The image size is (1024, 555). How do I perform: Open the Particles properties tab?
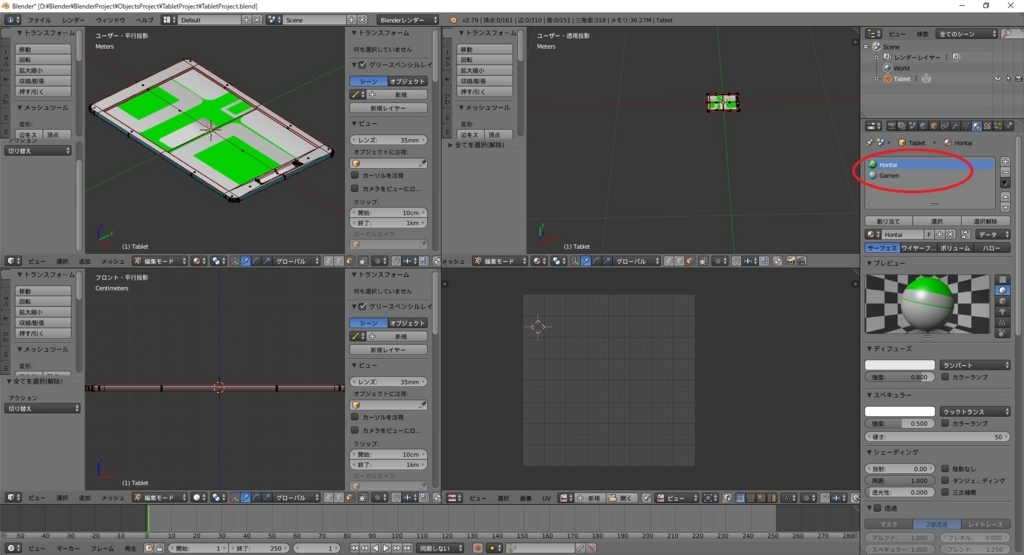pos(997,125)
